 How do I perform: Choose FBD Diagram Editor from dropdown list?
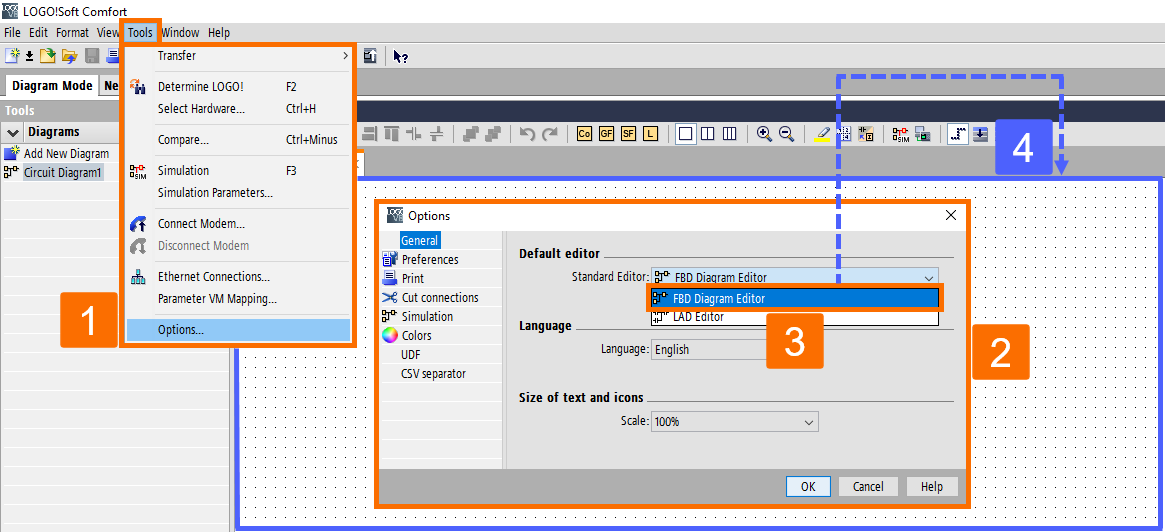click(x=794, y=298)
